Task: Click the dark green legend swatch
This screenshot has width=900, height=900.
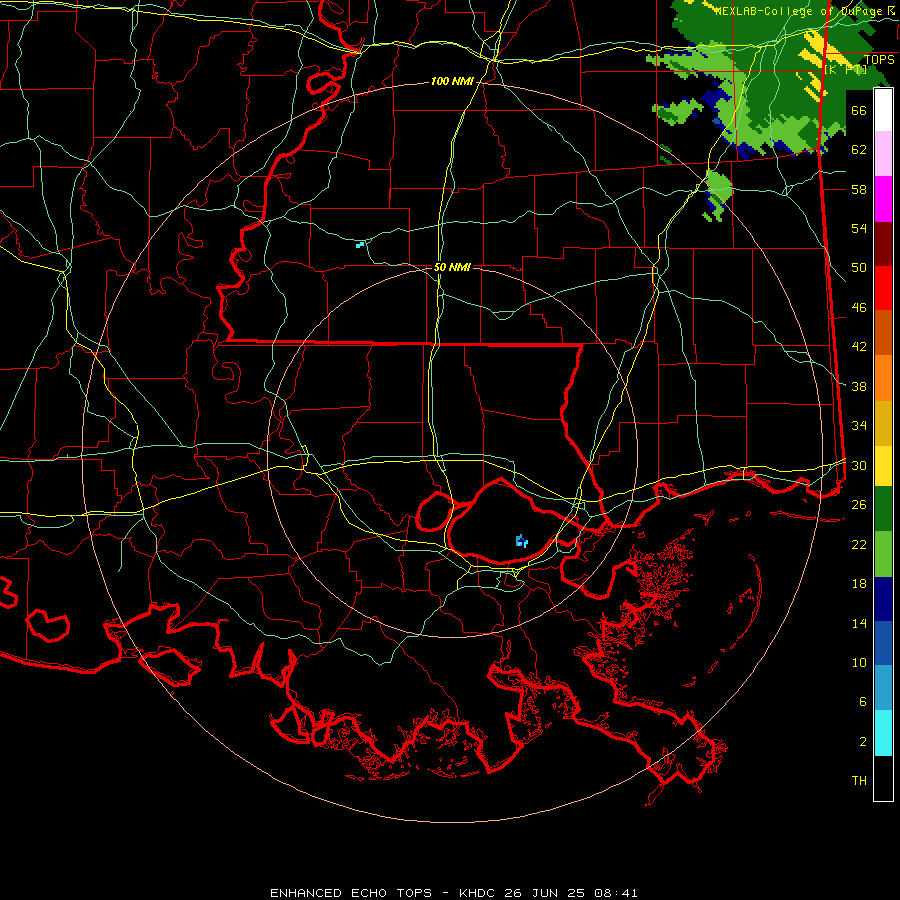Action: coord(883,509)
